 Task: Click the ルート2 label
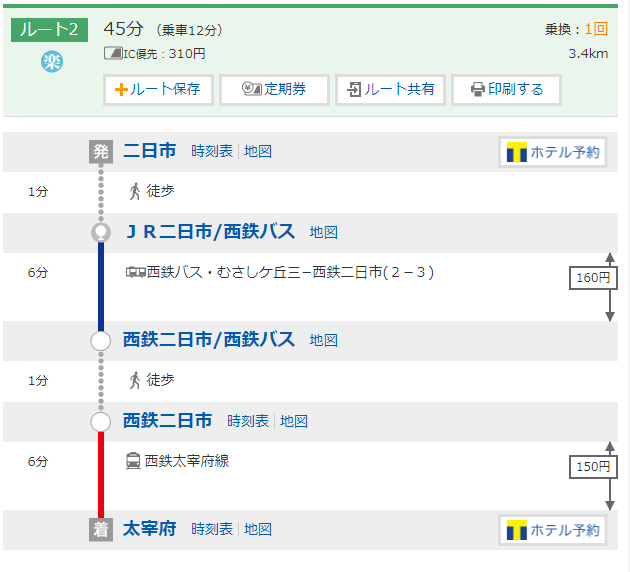49,30
